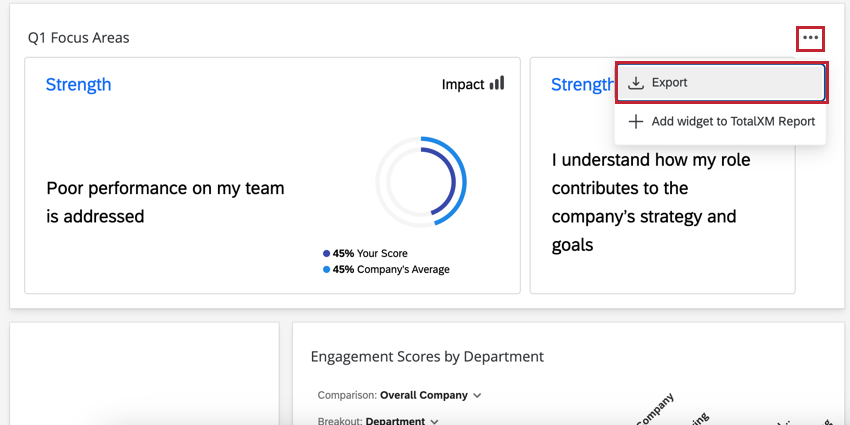Click the Engagement Scores by Department title

(x=427, y=356)
